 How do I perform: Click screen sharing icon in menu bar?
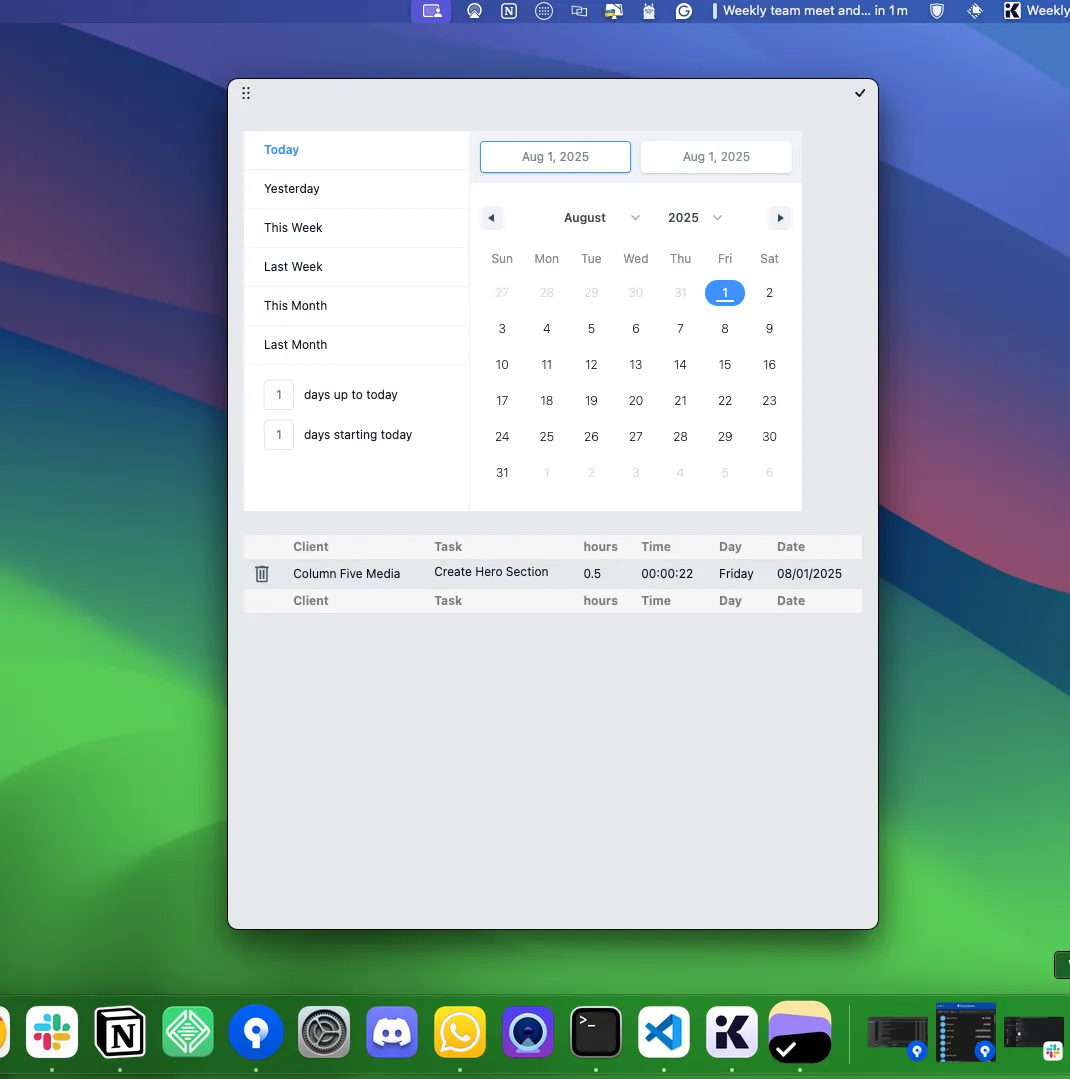(x=431, y=11)
